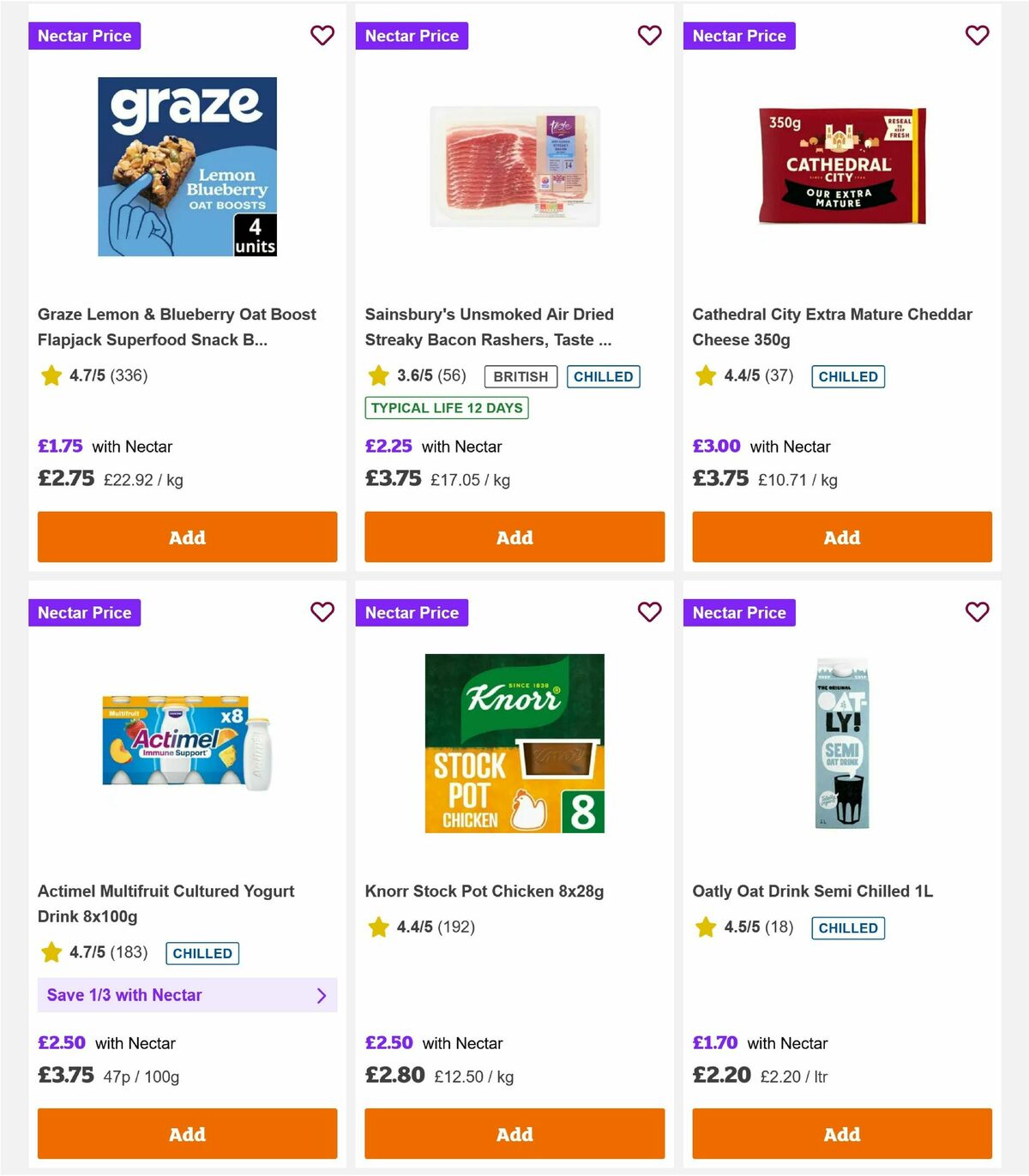Open the TYPICAL LIFE 12 DAYS details
1029x1176 pixels.
click(x=447, y=408)
